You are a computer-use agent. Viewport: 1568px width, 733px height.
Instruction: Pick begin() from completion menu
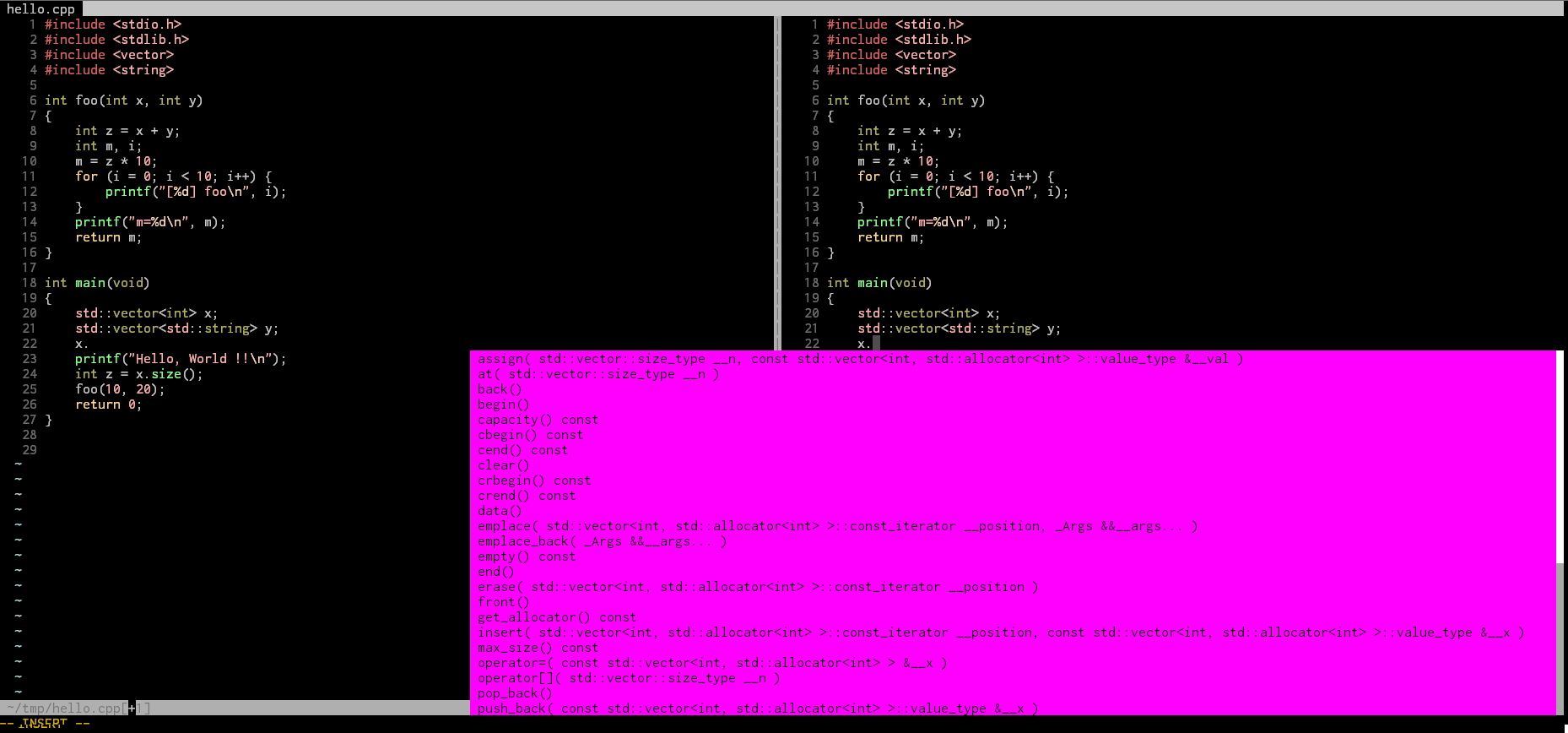pos(1013,405)
